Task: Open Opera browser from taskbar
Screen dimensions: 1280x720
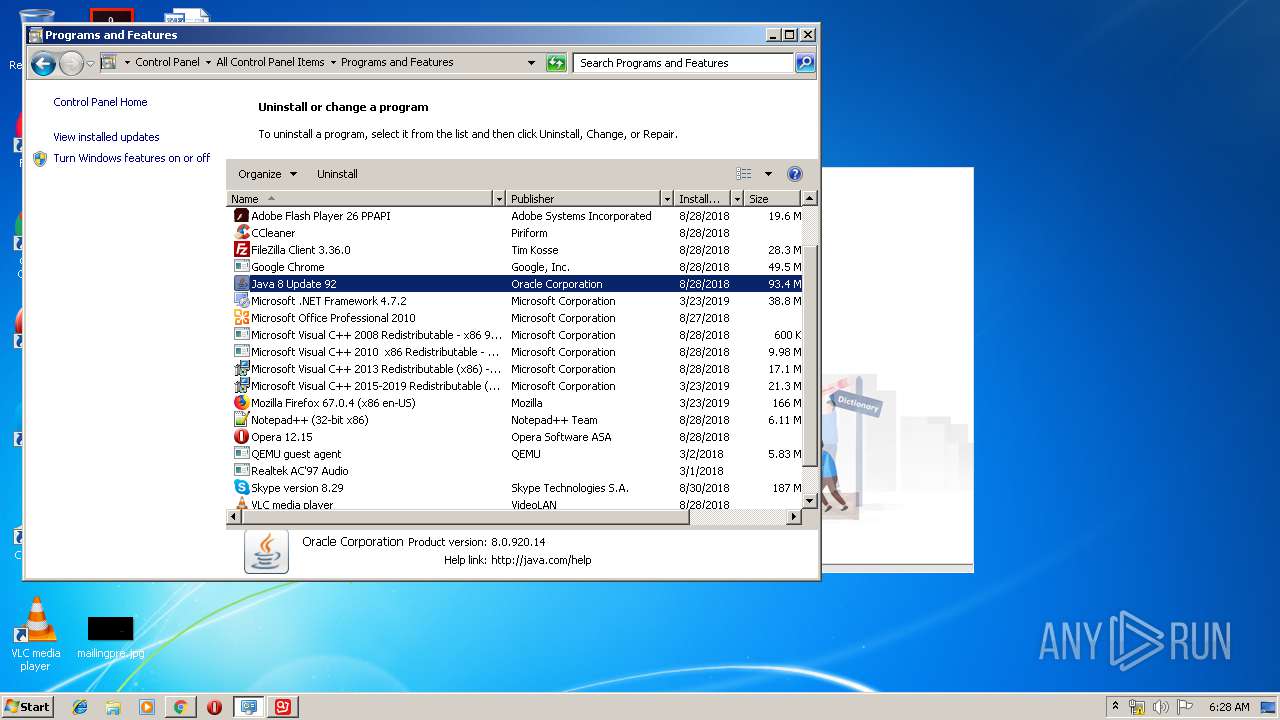Action: [x=214, y=707]
